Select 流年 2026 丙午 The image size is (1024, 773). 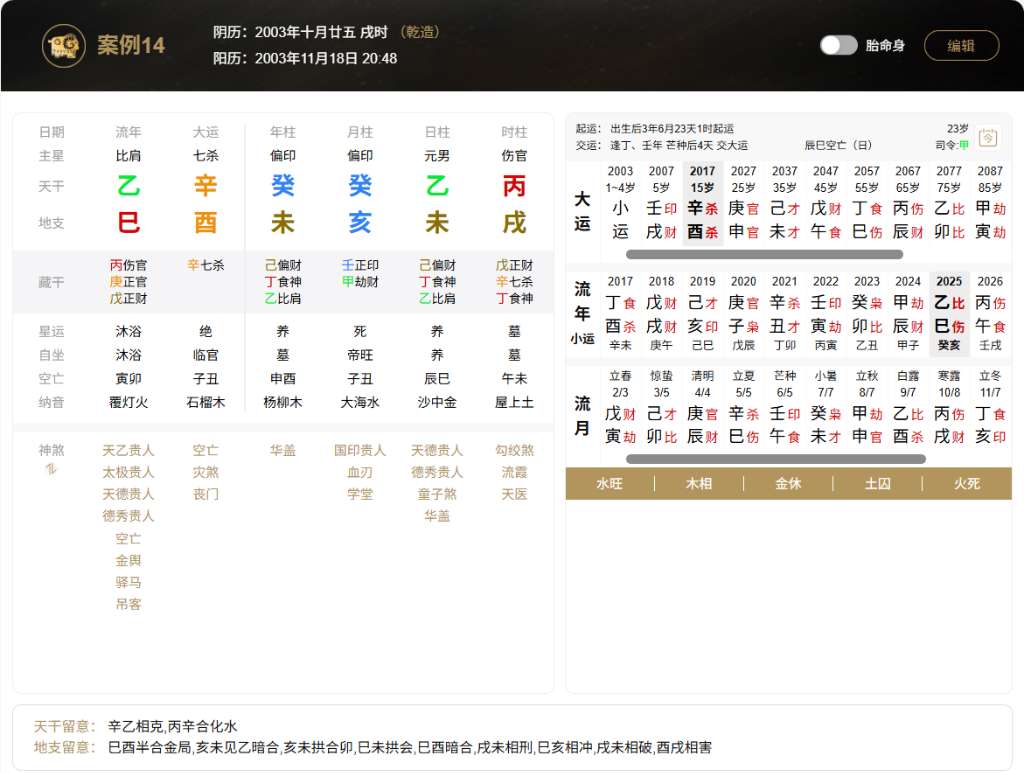(990, 313)
